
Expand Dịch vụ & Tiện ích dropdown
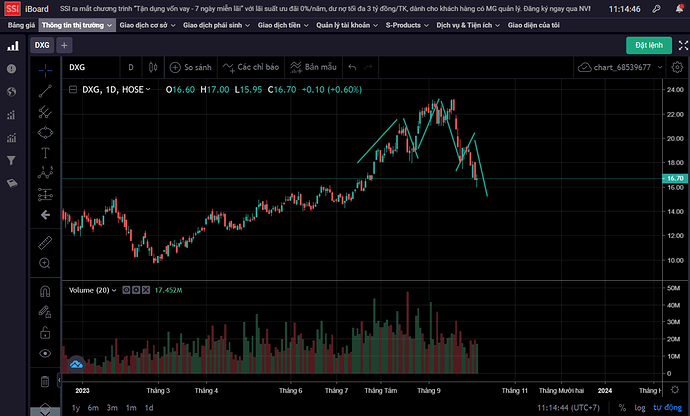click(x=468, y=26)
